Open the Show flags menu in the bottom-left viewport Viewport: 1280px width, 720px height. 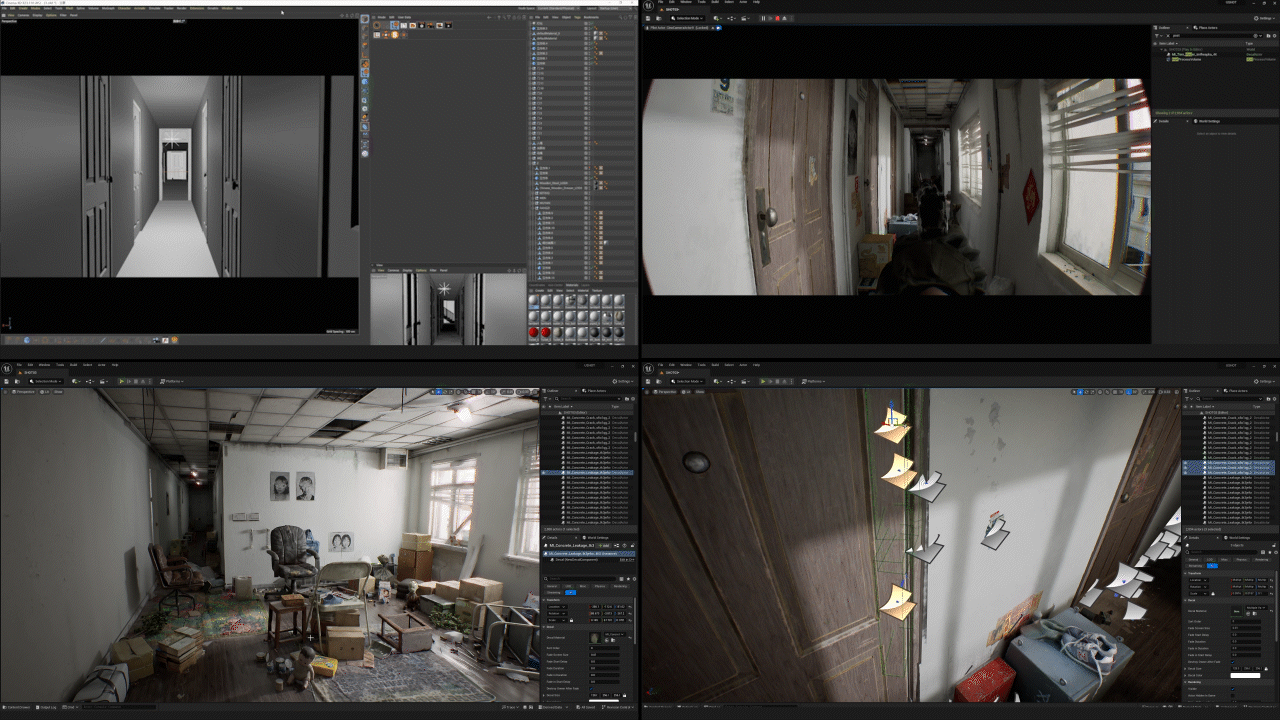58,392
